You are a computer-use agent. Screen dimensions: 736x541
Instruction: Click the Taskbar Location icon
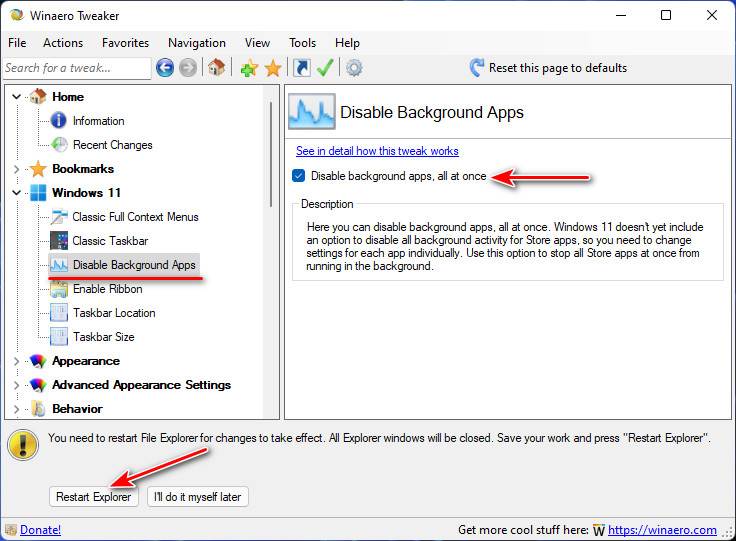(59, 312)
